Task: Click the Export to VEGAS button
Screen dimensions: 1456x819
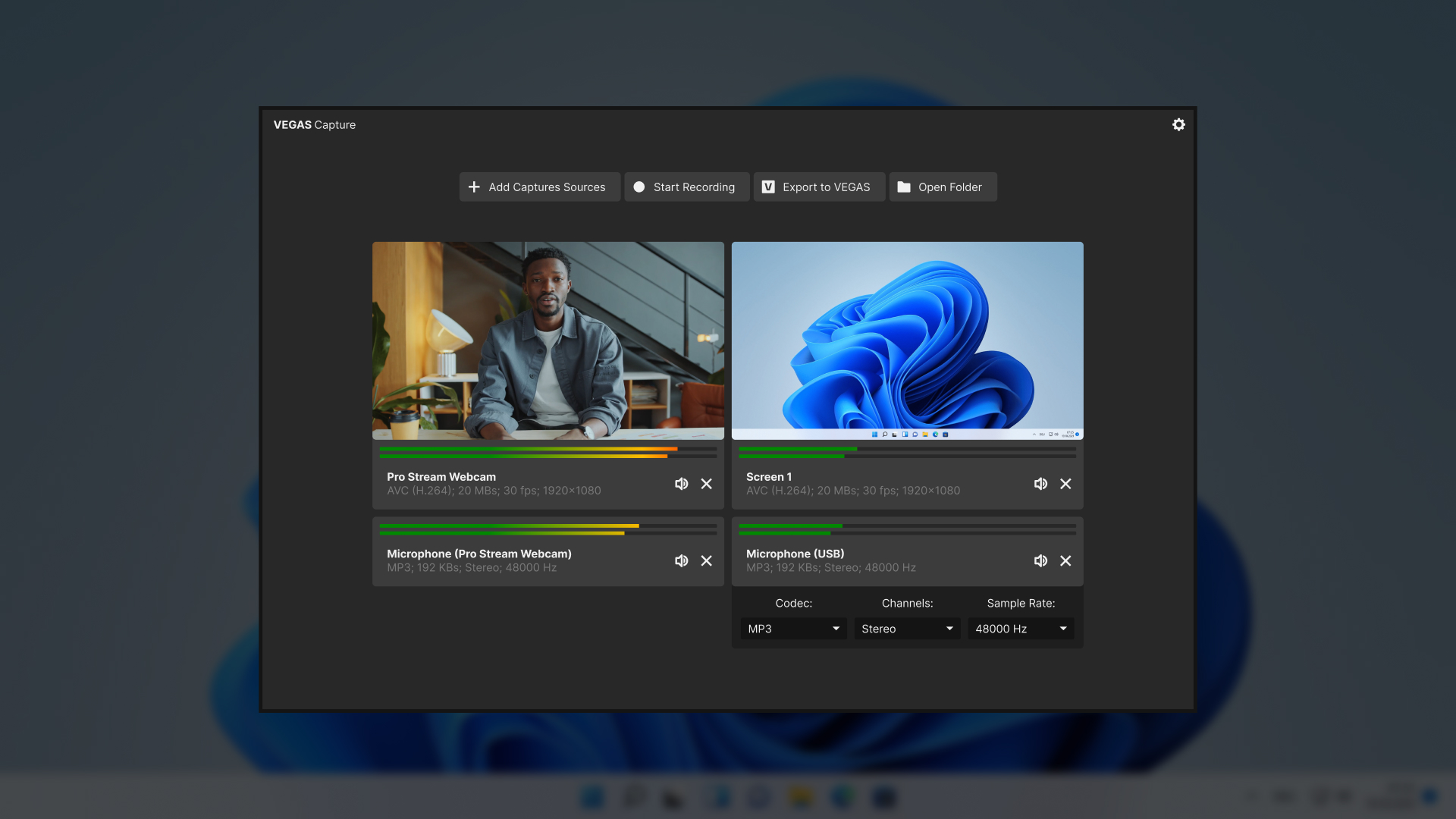Action: pos(819,187)
